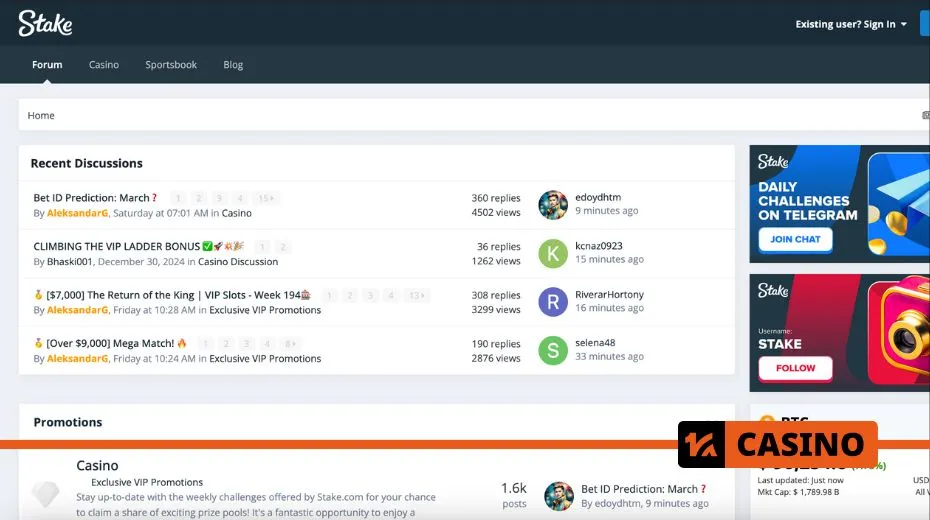Open kcnaz0923 user profile
Screen dimensions: 930x520
pos(598,246)
